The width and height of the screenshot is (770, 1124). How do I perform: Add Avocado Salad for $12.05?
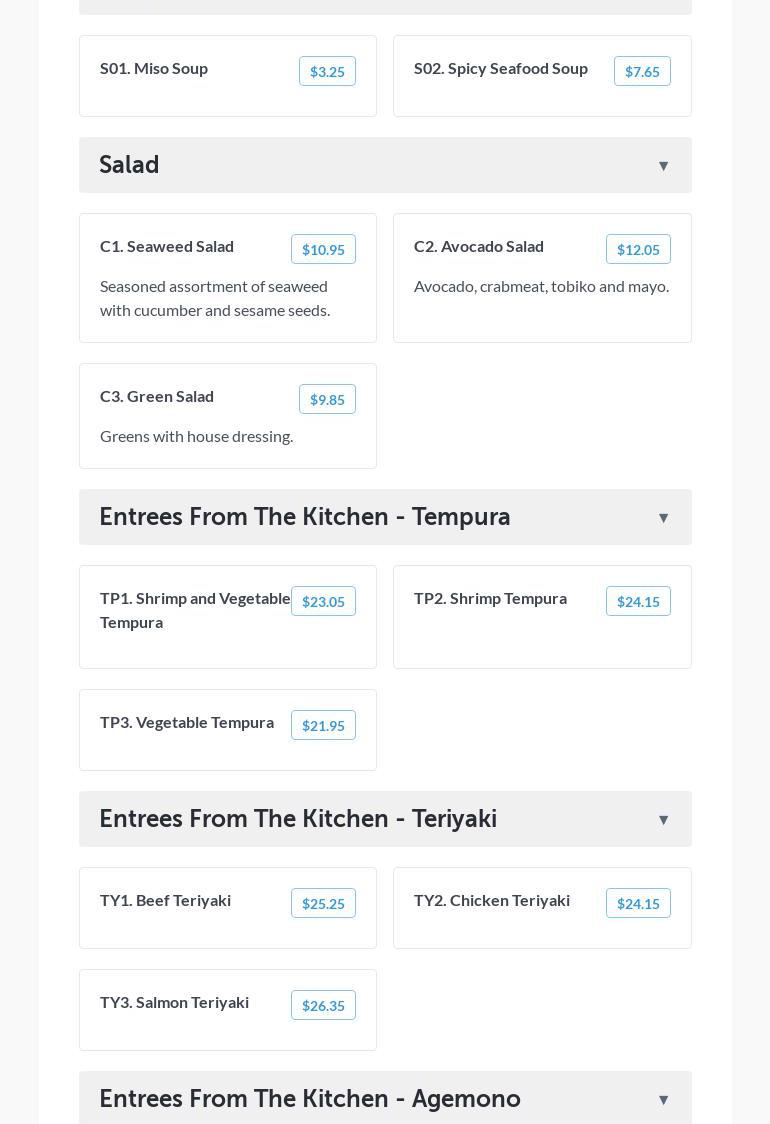(x=638, y=250)
